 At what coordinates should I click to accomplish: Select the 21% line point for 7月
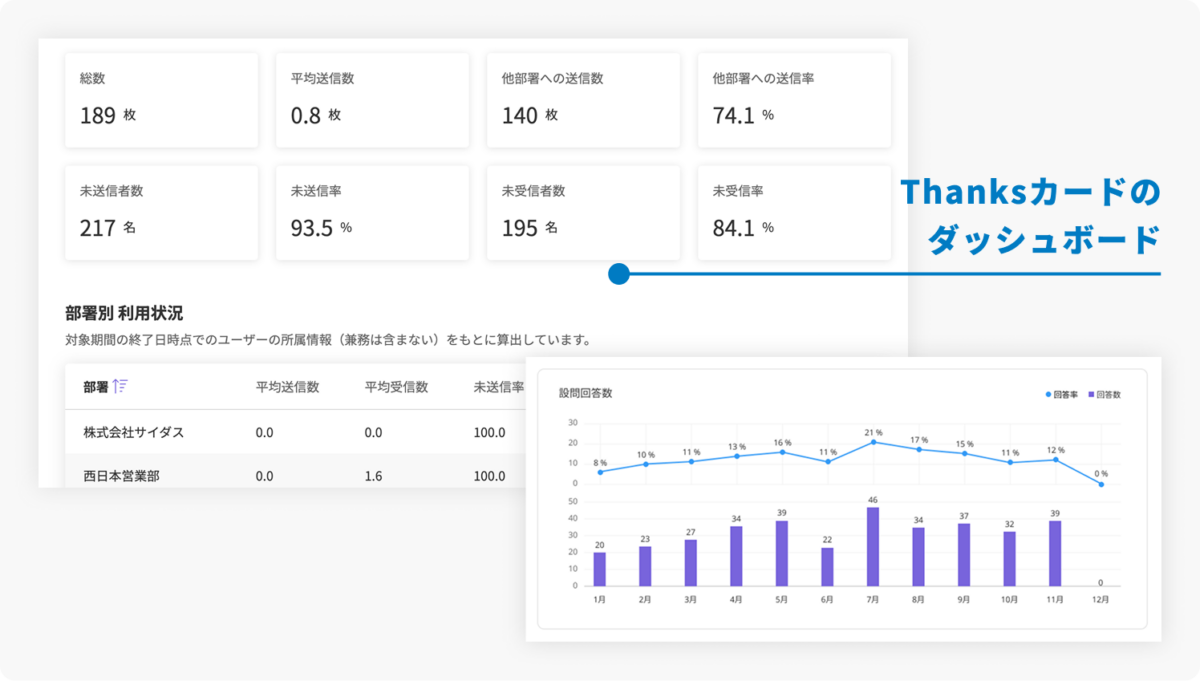click(873, 442)
